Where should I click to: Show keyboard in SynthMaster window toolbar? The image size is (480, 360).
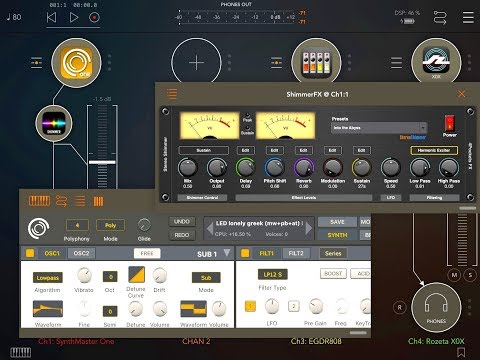click(x=39, y=201)
